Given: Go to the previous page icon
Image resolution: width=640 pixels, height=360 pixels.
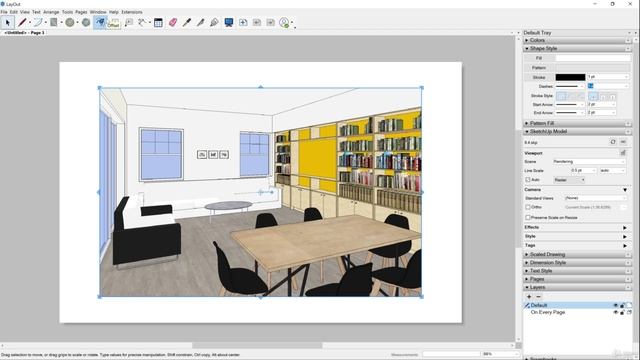Looking at the screenshot, I should pos(257,22).
